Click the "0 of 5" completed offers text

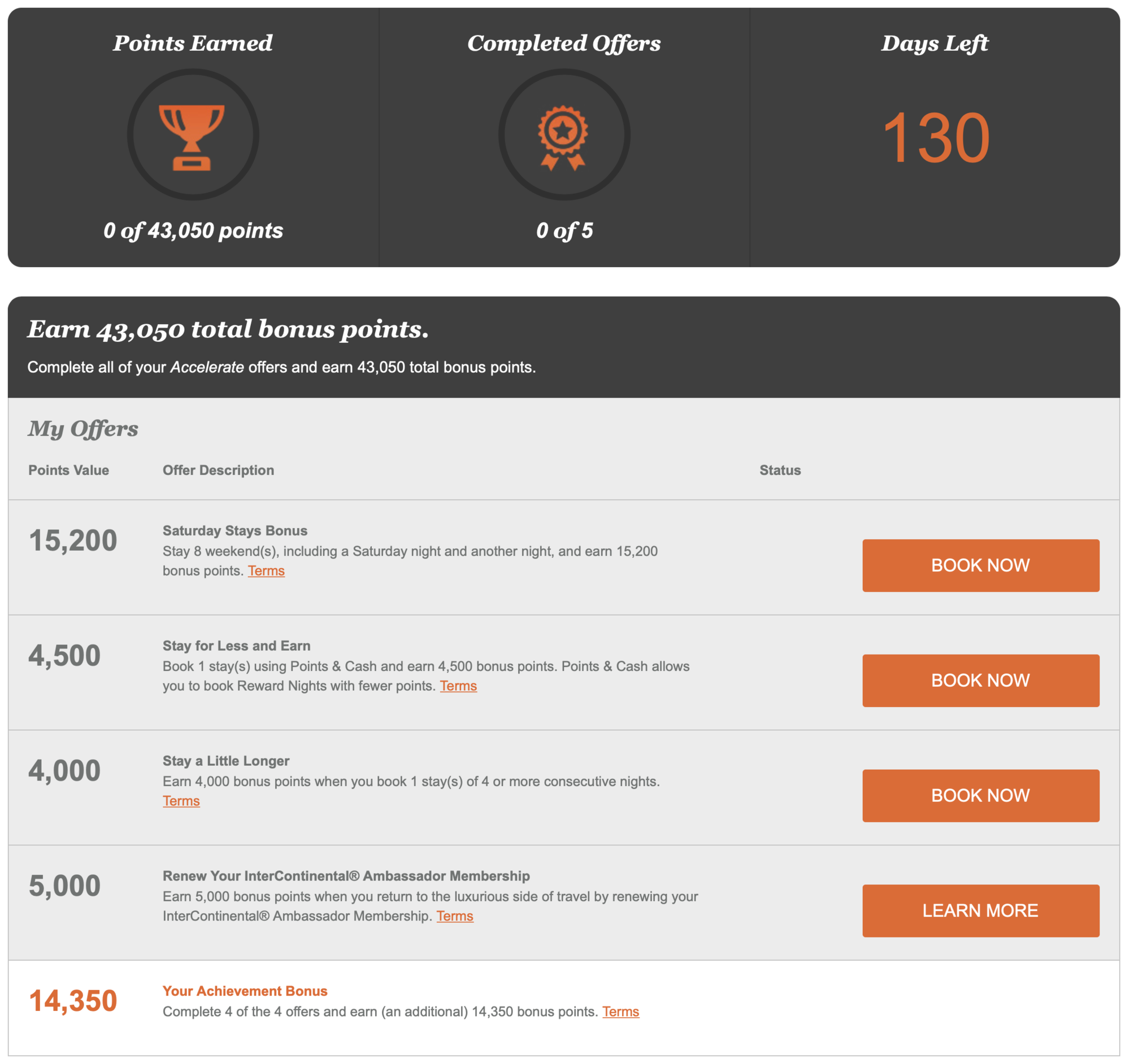coord(564,230)
